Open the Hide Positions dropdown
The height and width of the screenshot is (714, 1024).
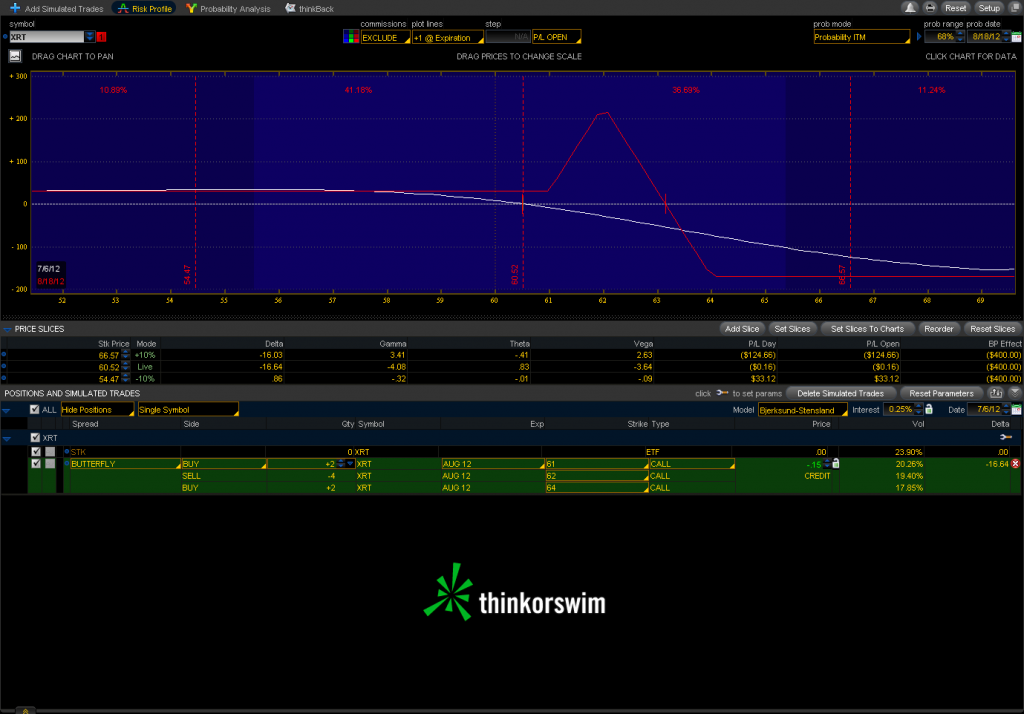[x=97, y=410]
